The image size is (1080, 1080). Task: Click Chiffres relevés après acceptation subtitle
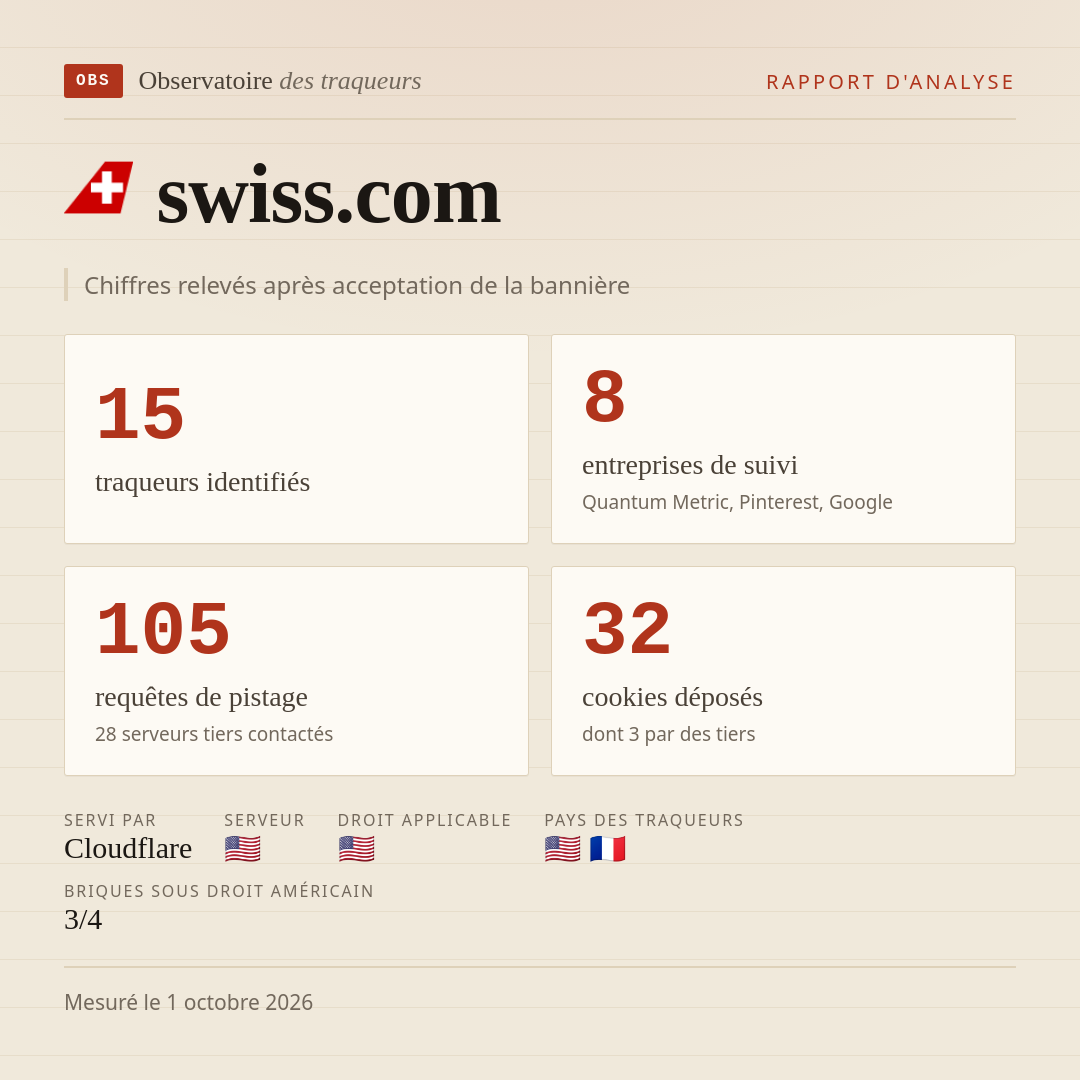point(357,286)
